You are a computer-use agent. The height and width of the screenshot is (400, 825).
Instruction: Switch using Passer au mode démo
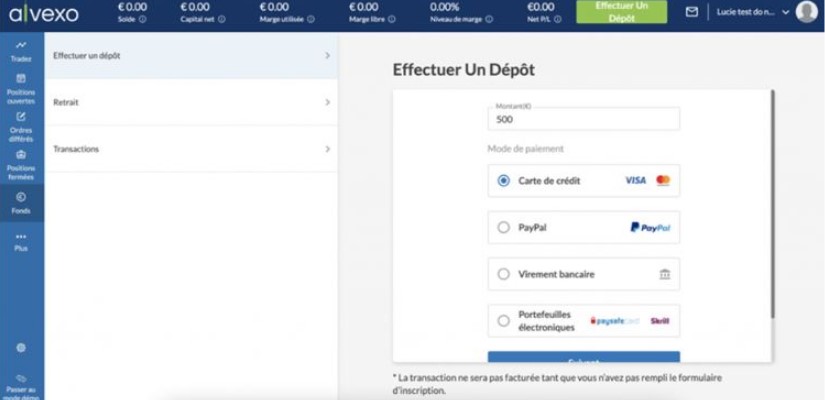click(21, 383)
